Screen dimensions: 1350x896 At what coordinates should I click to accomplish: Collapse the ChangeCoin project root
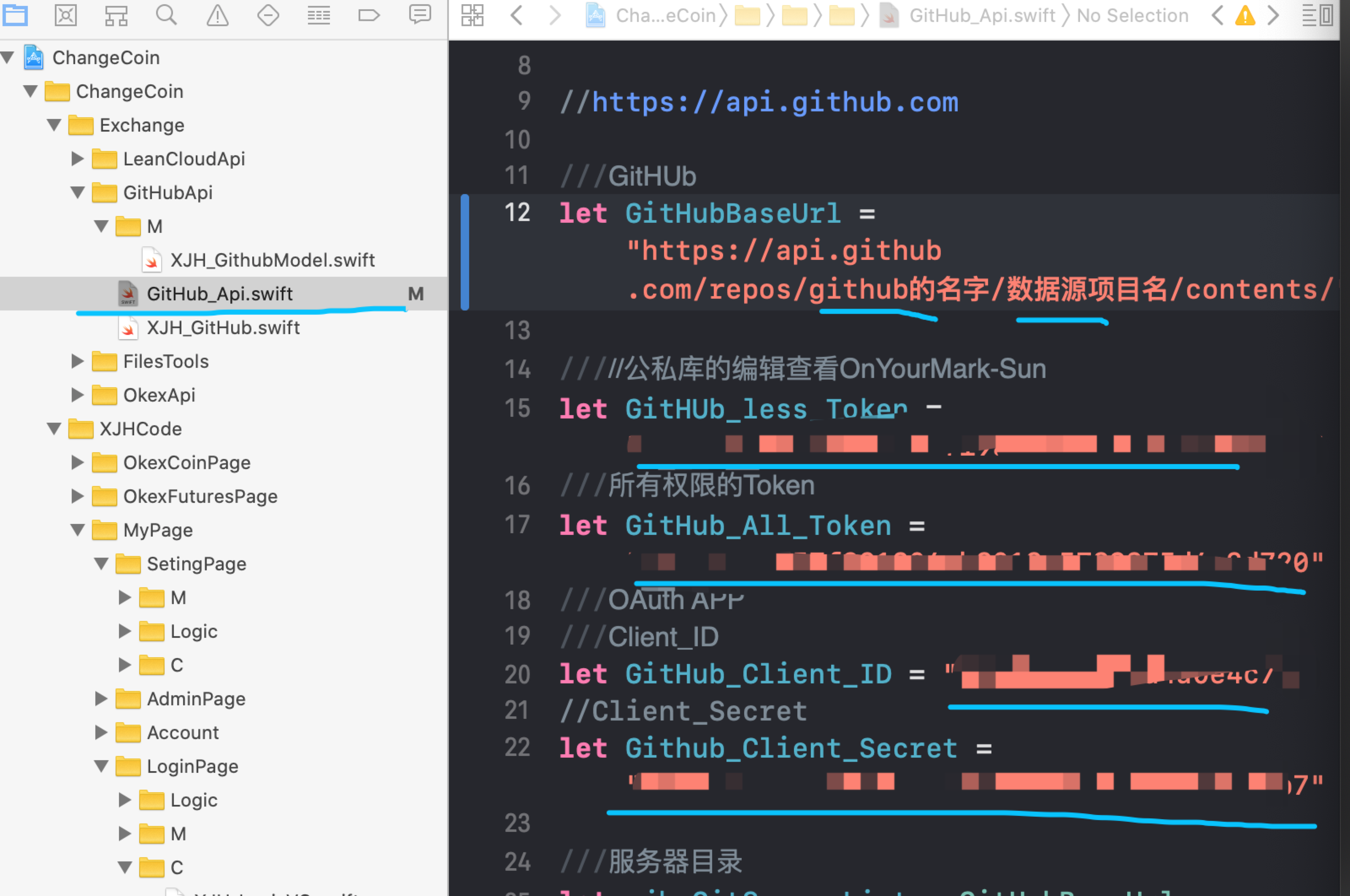[x=8, y=57]
